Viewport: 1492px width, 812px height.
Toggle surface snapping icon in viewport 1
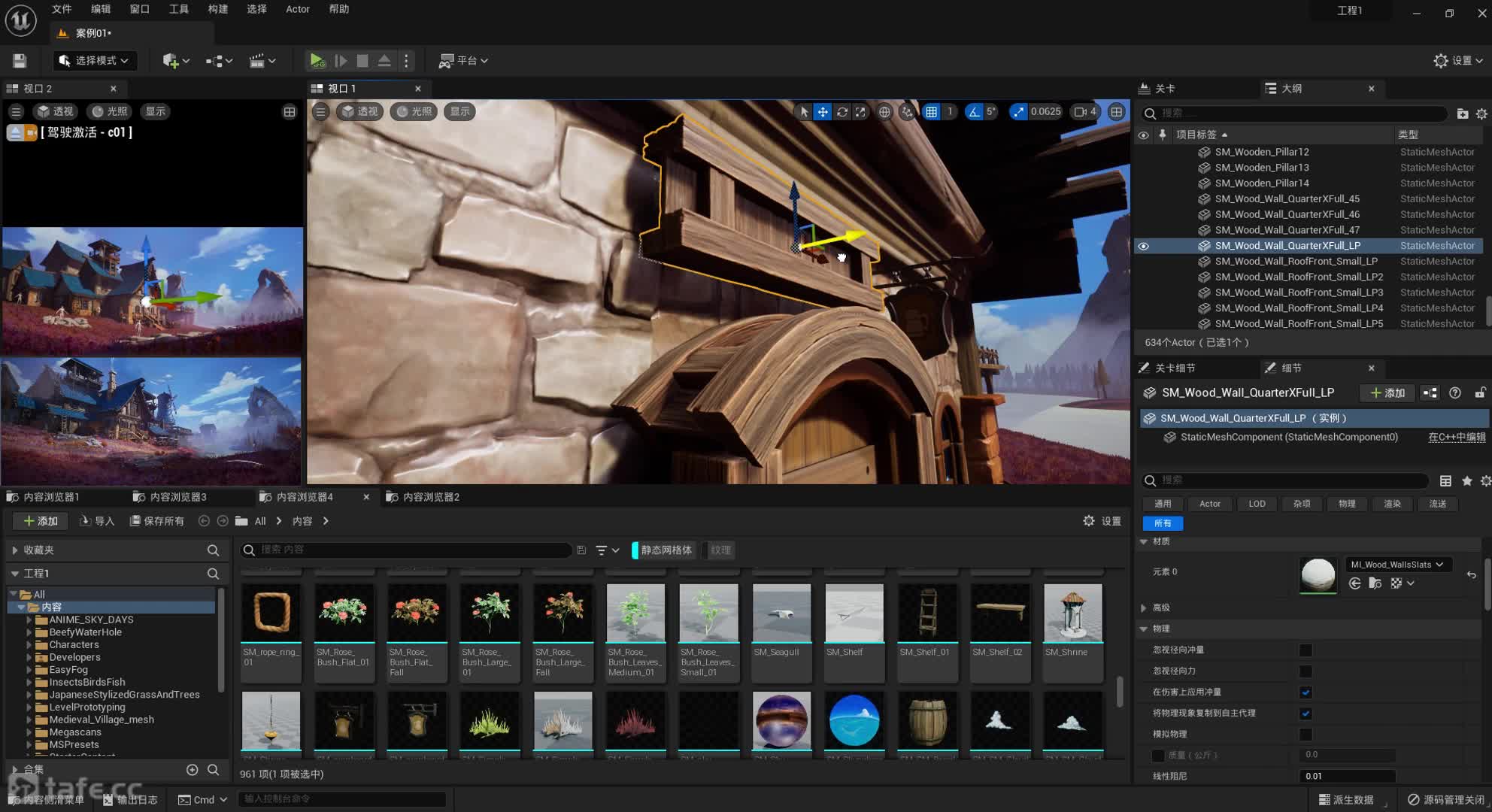[x=908, y=112]
